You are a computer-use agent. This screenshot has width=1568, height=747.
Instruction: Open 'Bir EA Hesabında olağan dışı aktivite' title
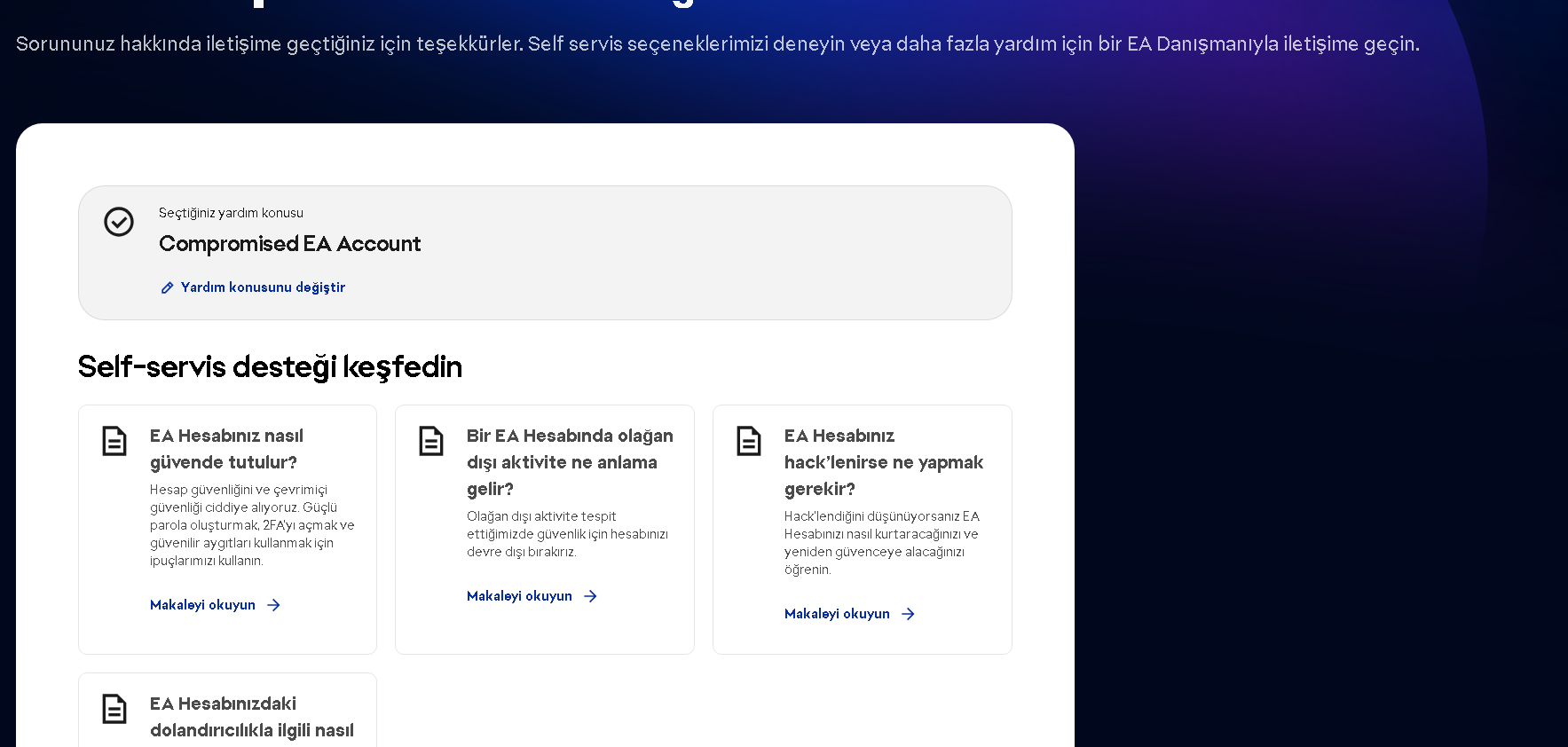click(x=570, y=461)
